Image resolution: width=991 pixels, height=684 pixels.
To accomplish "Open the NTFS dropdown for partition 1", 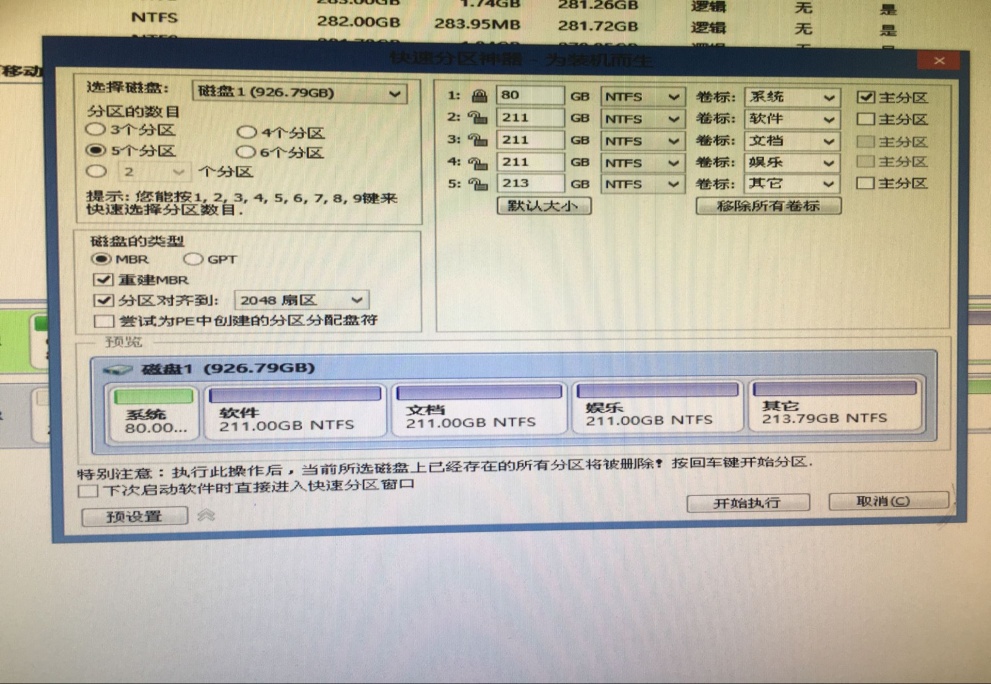I will (642, 97).
